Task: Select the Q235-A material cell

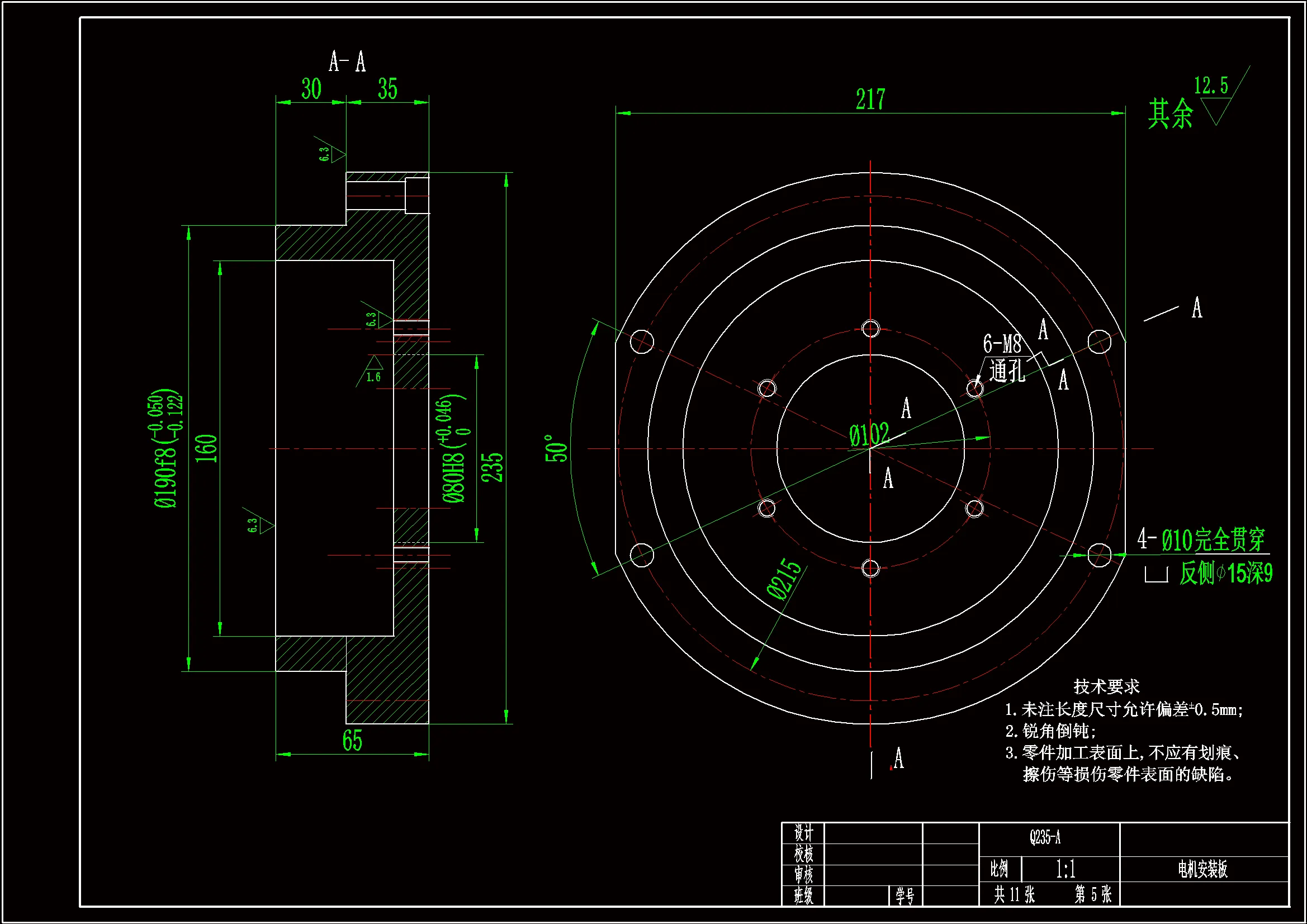Action: coord(1045,838)
